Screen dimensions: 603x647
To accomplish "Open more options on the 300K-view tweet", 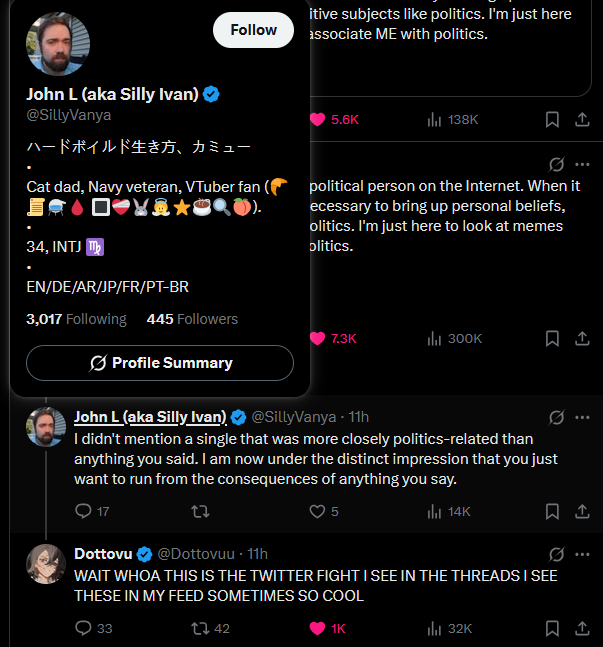I will (582, 164).
